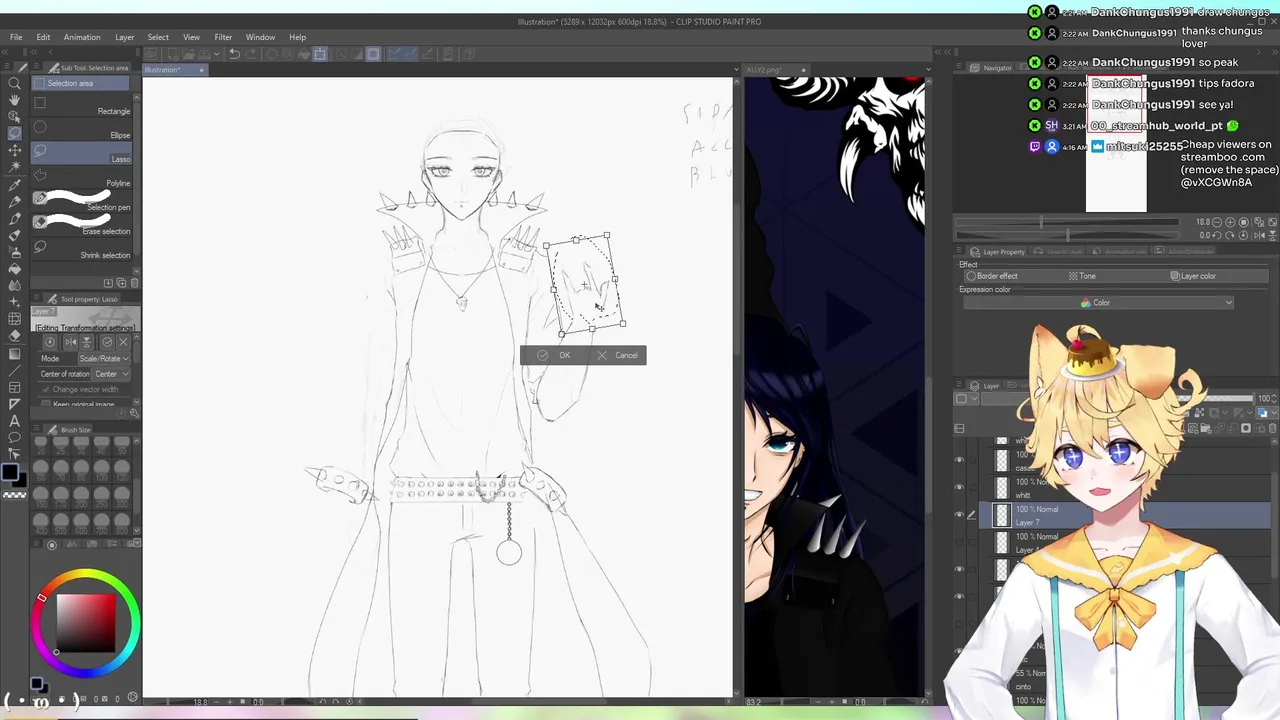Select the Move layer tool
This screenshot has height=720, width=1280.
pos(14,150)
